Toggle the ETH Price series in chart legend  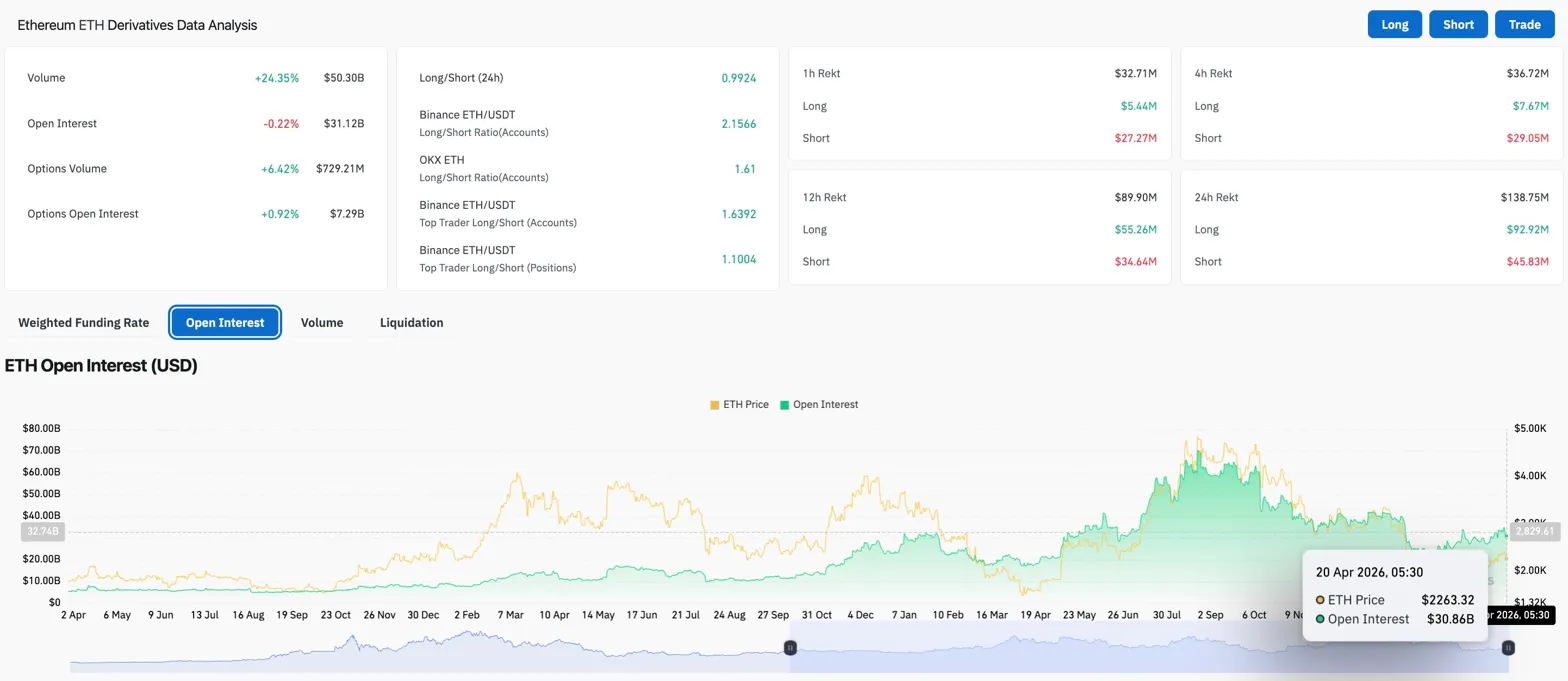pyautogui.click(x=739, y=405)
